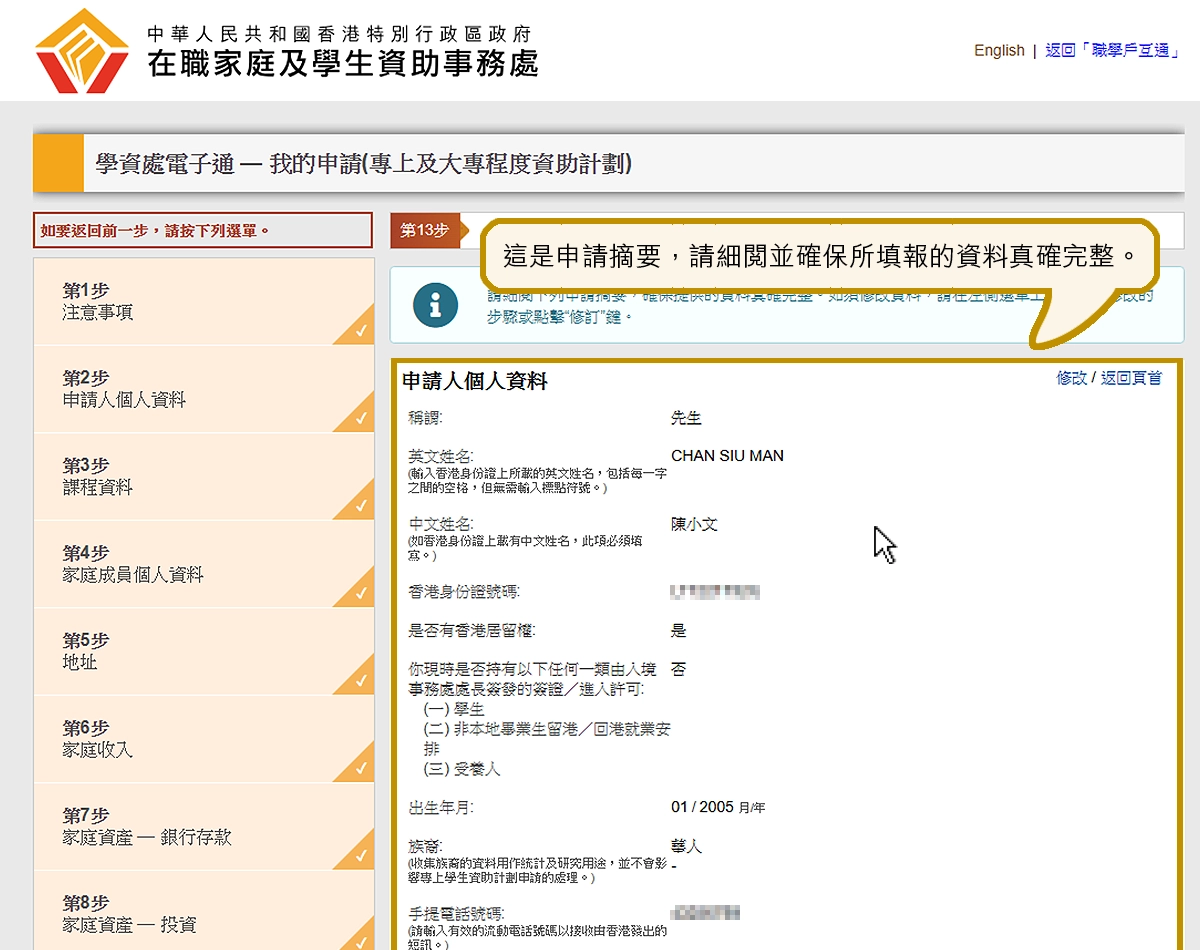The width and height of the screenshot is (1200, 950).
Task: Click 修改 to edit applicant details
Action: (x=1071, y=378)
